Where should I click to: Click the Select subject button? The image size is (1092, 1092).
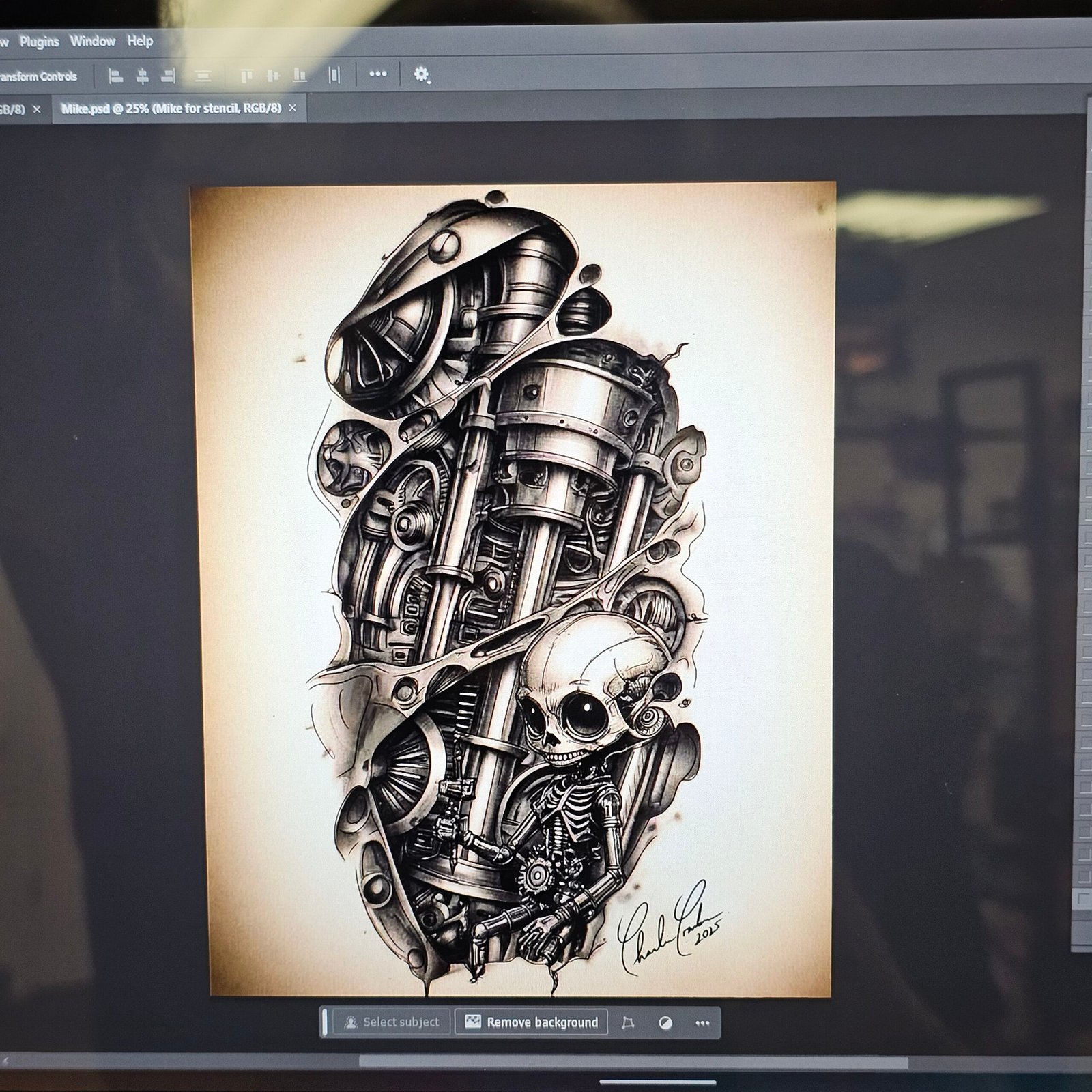tap(392, 1022)
